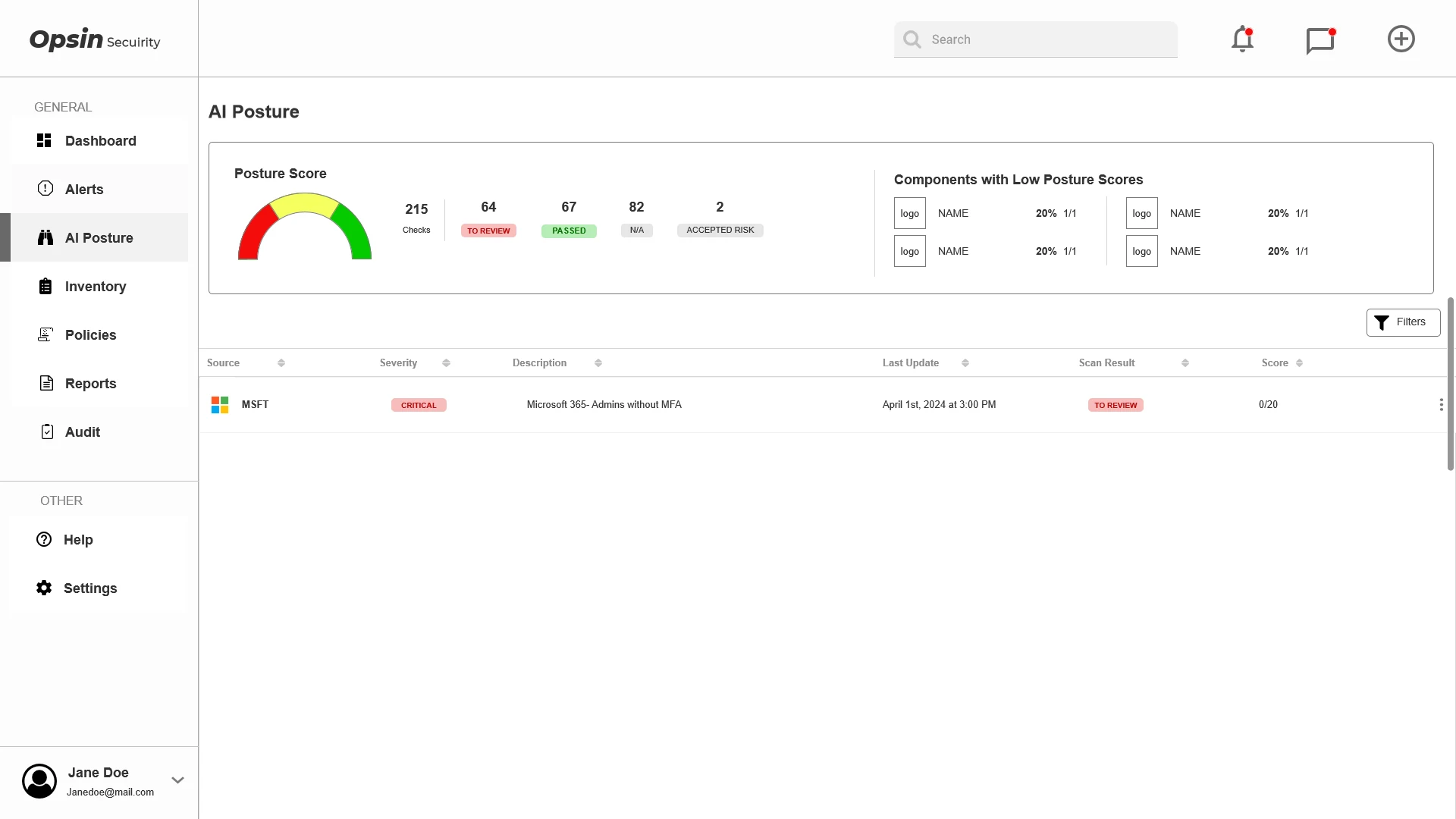Click the ACCEPTED RISK badge

click(720, 230)
